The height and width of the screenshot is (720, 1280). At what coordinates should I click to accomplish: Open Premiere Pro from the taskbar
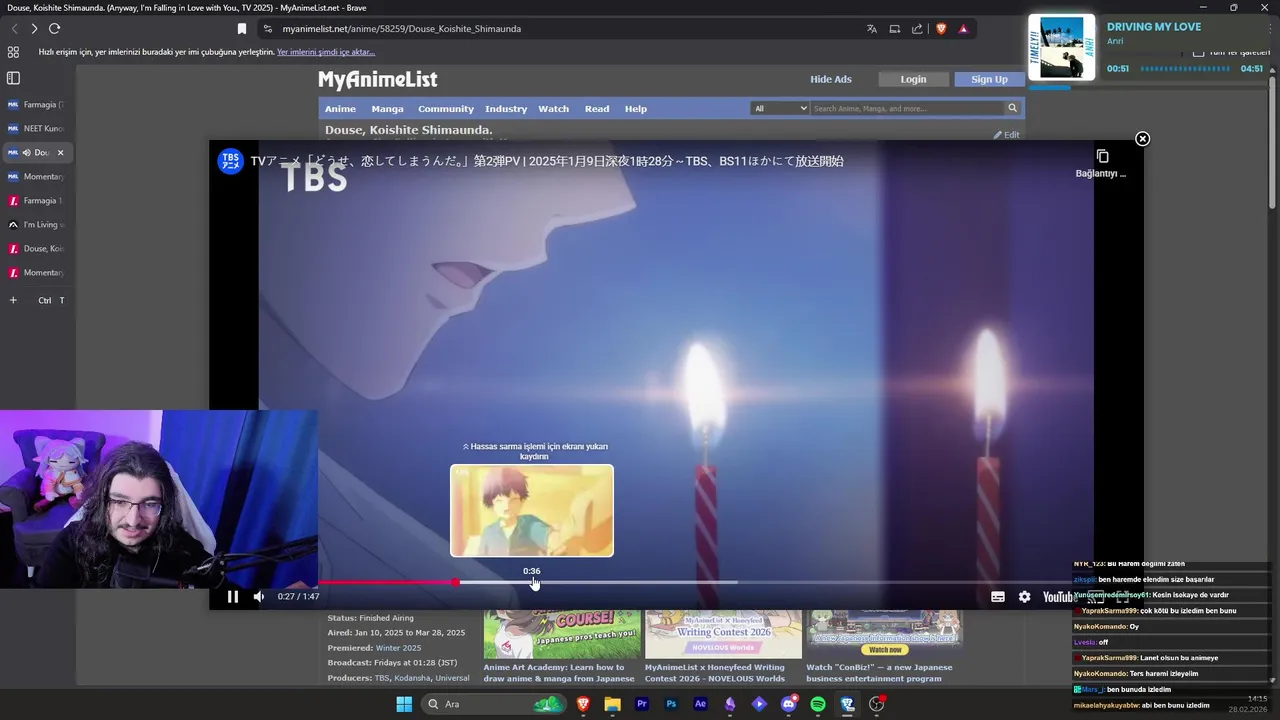coord(642,704)
